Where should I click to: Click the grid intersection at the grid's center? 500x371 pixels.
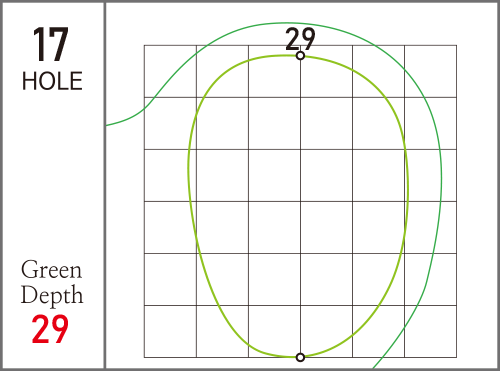(300, 201)
